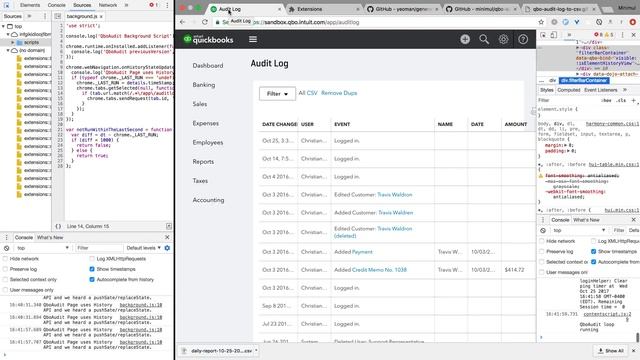Toggle Hide network in right console
Image resolution: width=640 pixels, height=360 pixels.
542,241
